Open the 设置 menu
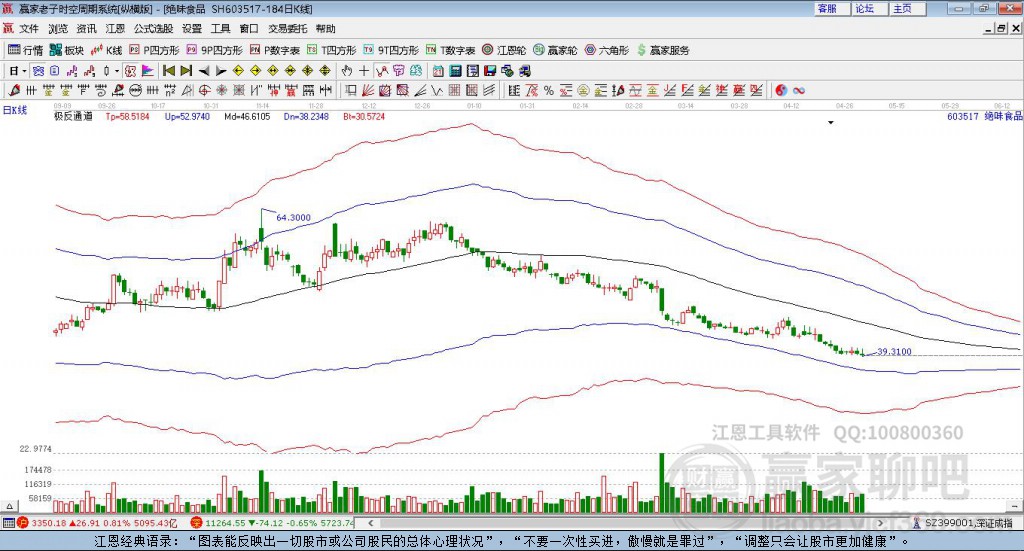Viewport: 1024px width, 551px height. (x=191, y=29)
